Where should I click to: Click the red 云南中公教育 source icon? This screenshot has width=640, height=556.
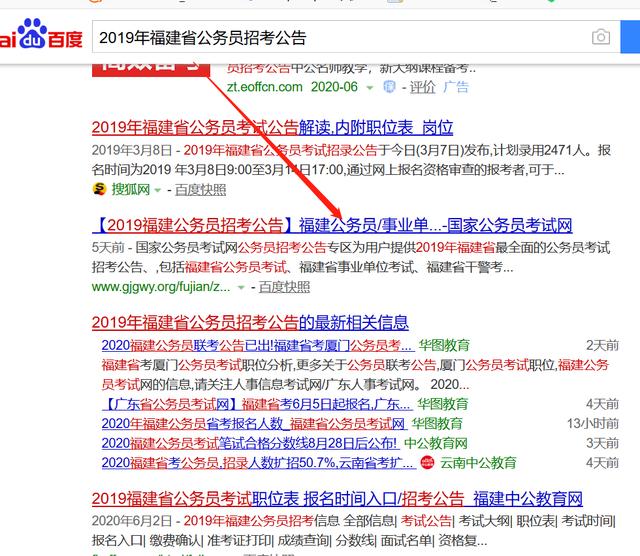(x=427, y=463)
